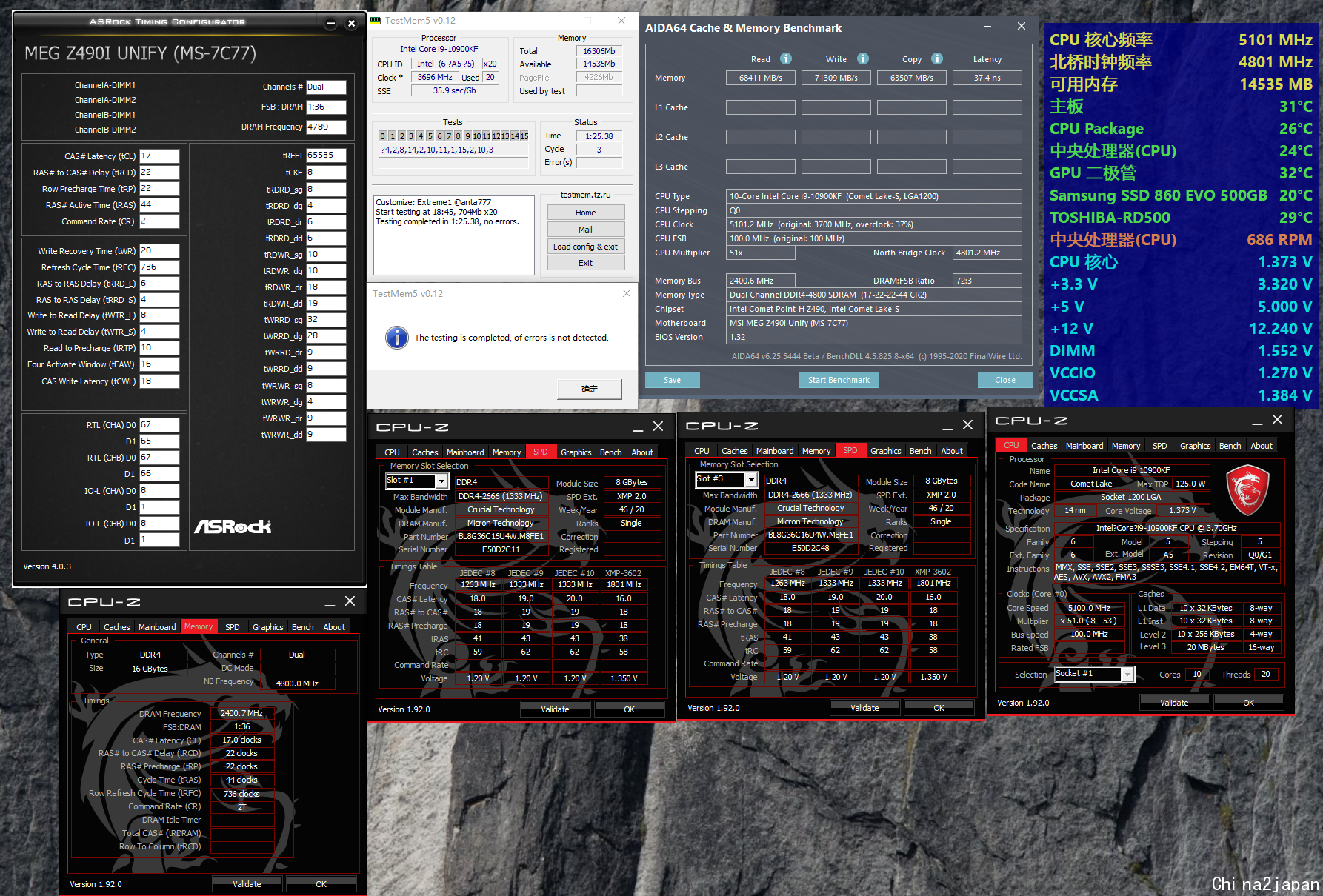The height and width of the screenshot is (896, 1323).
Task: Close the CPU-Z window showing Slot #1
Action: [658, 427]
